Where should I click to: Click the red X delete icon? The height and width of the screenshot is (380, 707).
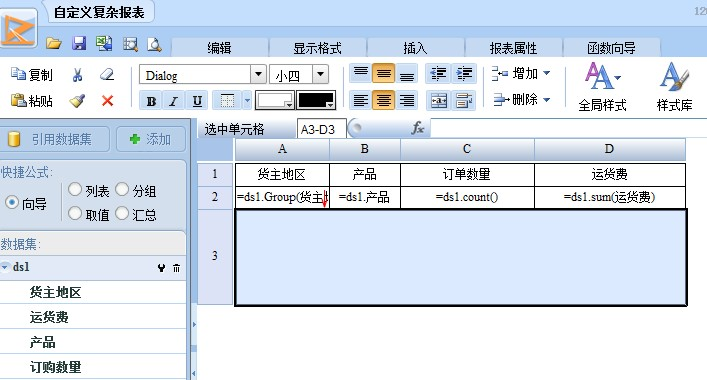(x=107, y=101)
